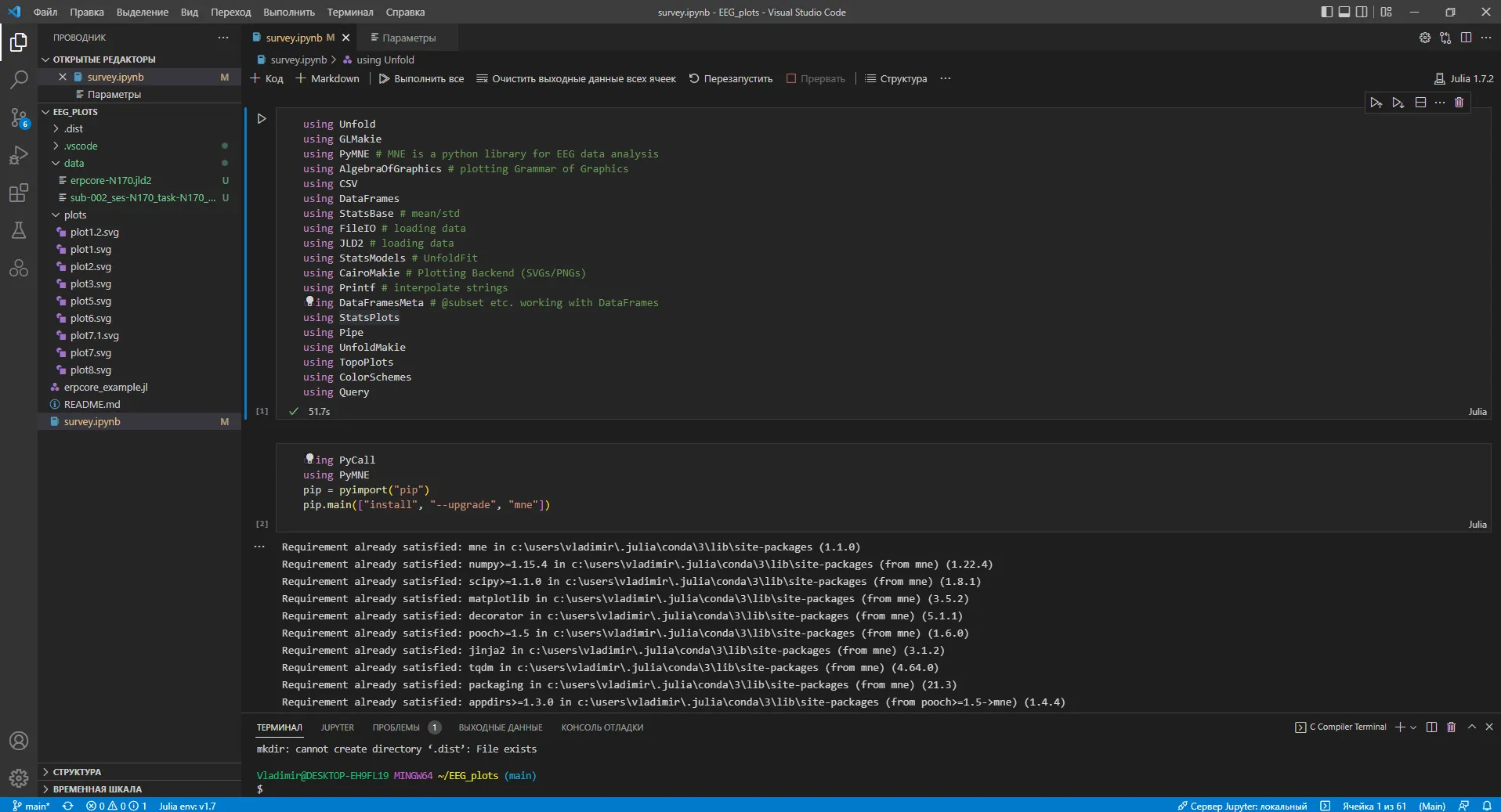
Task: Add a new code cell
Action: click(x=266, y=78)
